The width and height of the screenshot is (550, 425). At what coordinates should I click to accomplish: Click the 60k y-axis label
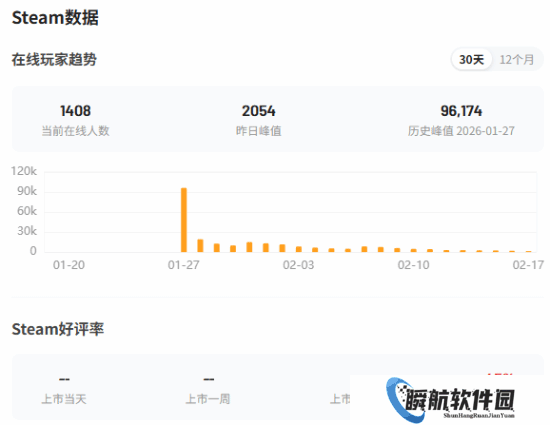tap(27, 211)
